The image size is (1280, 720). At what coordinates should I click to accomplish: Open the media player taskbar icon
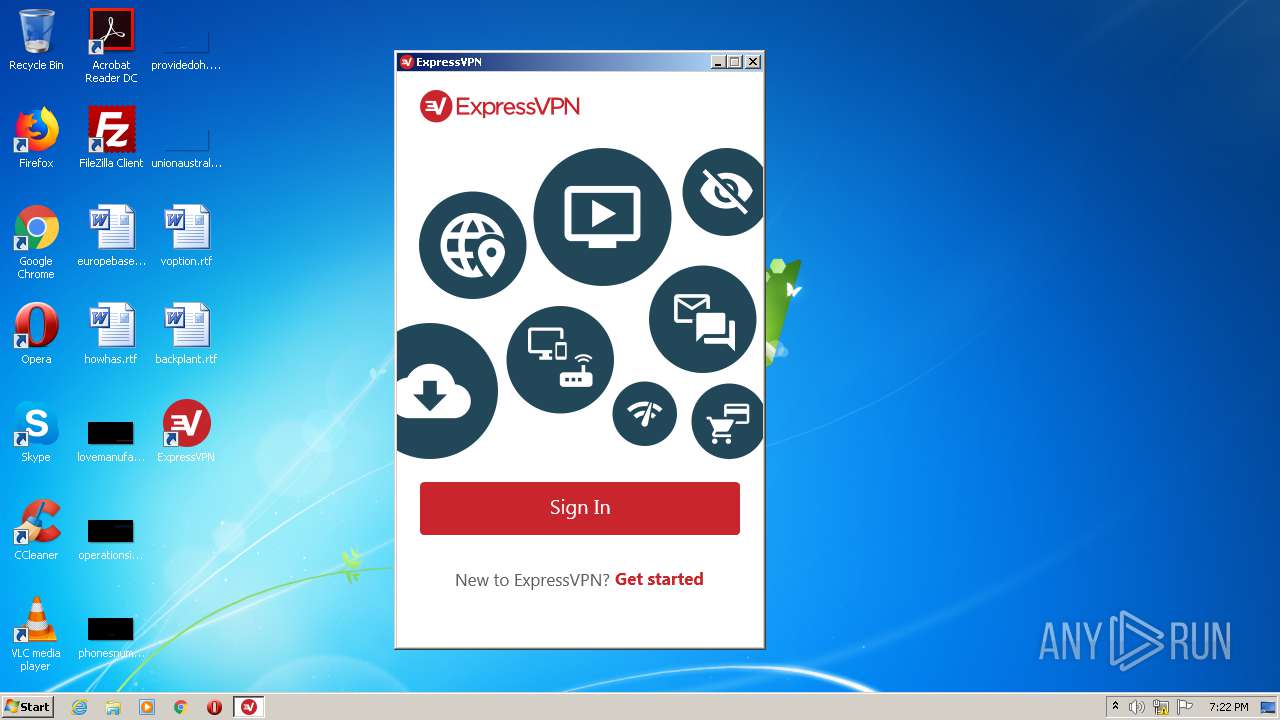click(x=147, y=707)
